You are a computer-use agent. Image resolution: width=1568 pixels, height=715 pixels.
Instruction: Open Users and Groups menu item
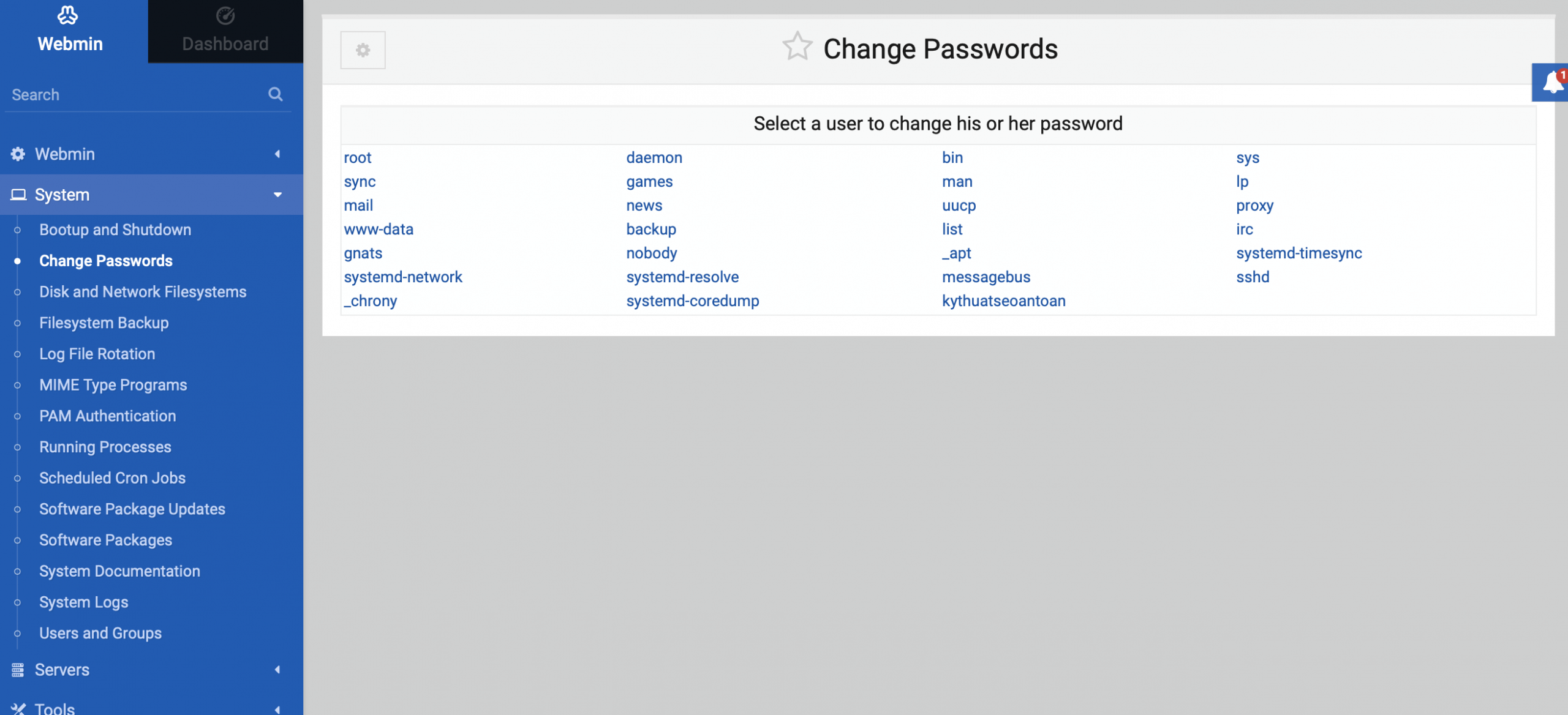(100, 633)
